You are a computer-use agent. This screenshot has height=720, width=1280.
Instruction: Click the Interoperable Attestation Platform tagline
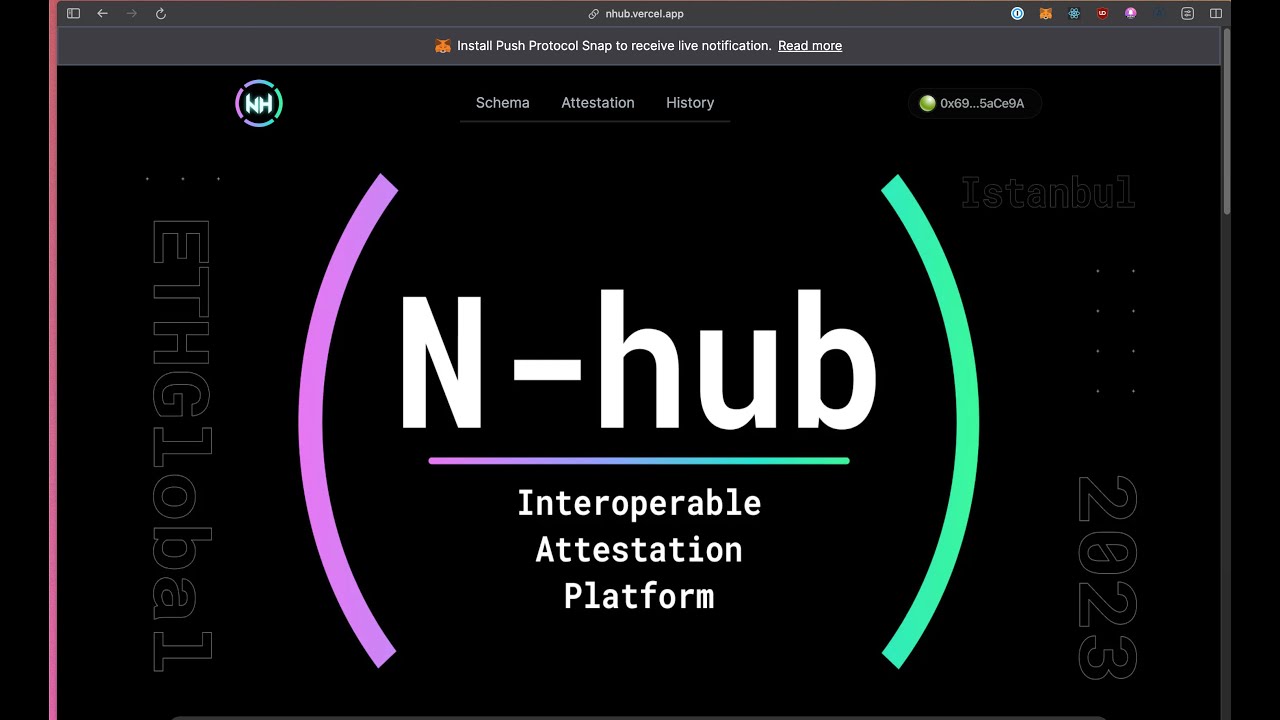639,549
